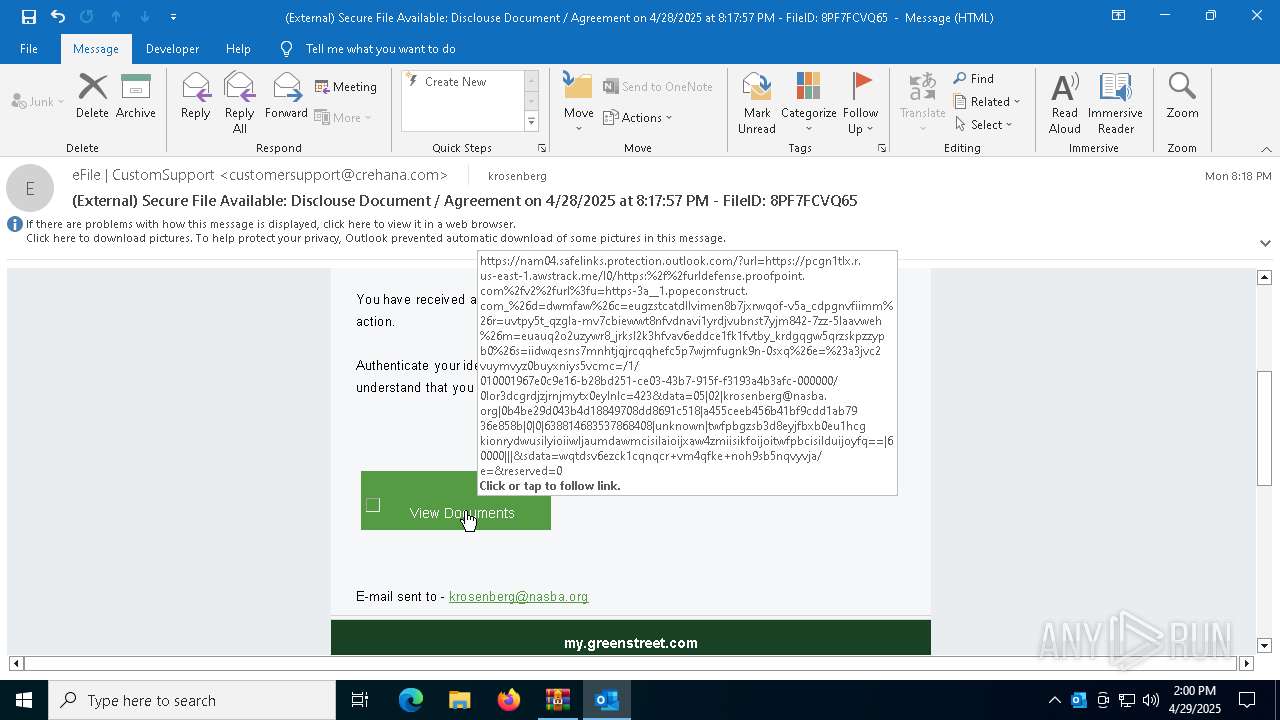1280x720 pixels.
Task: Open WinRAR from the taskbar
Action: tap(557, 700)
